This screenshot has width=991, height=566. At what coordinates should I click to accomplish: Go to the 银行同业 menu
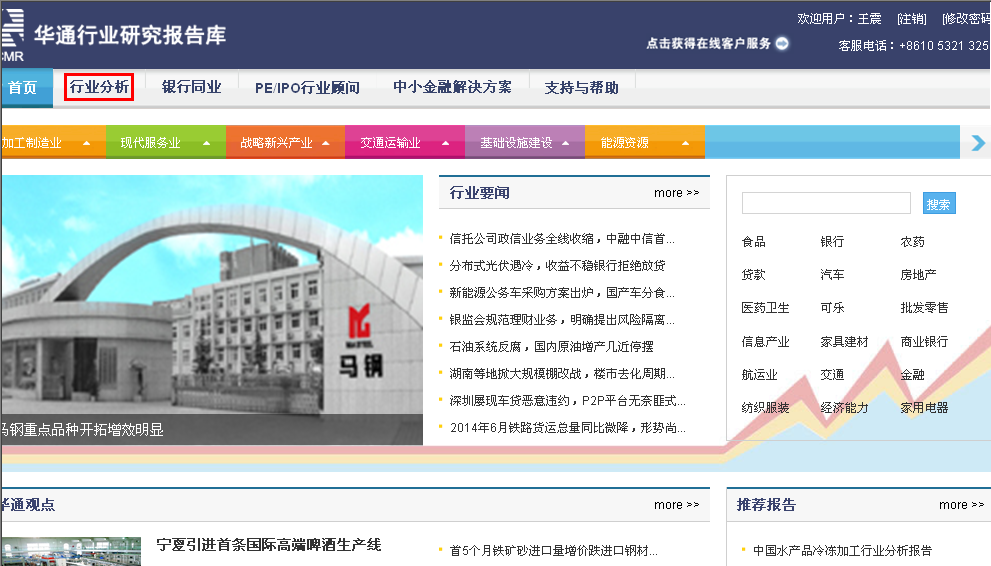192,87
